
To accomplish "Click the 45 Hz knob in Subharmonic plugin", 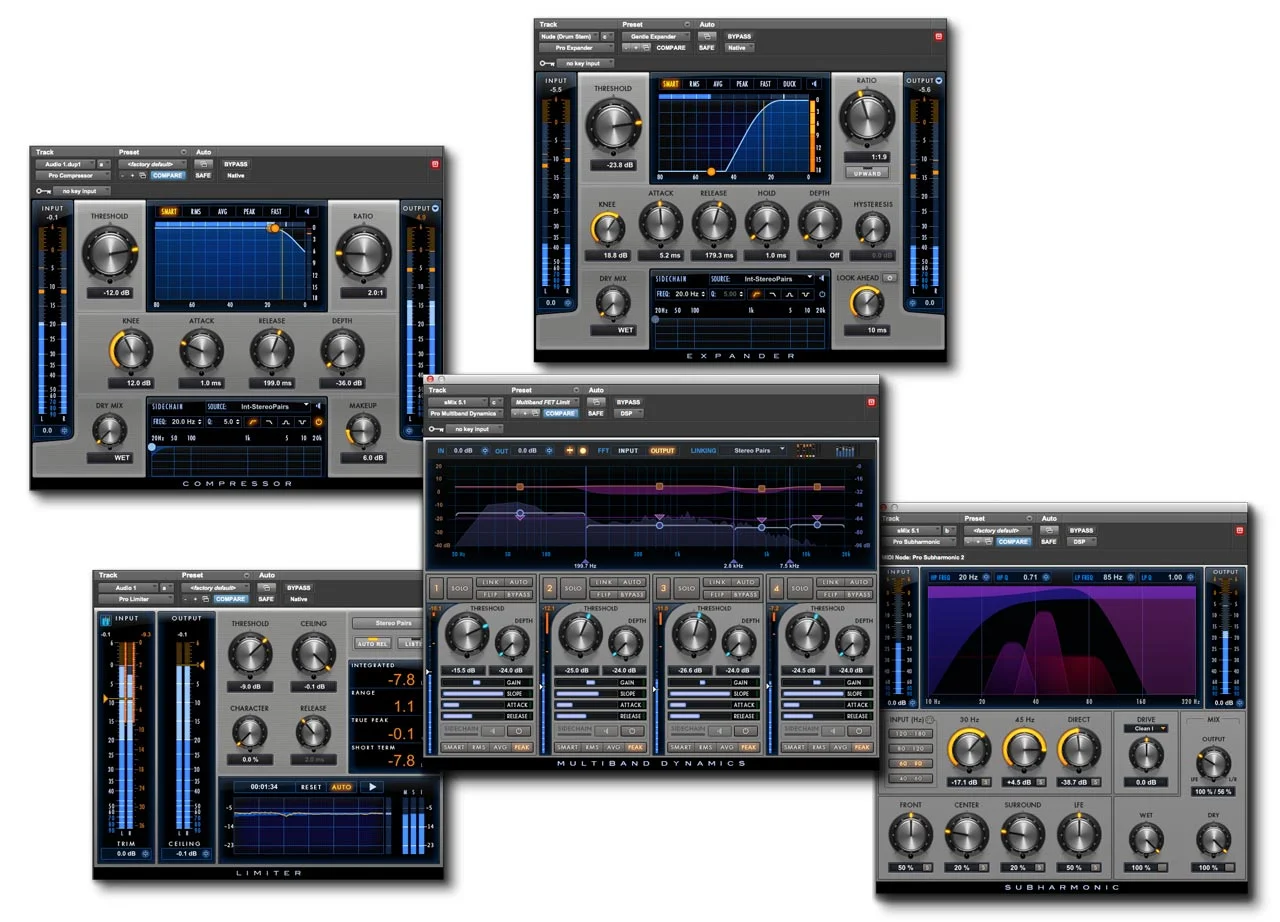I will [1024, 751].
